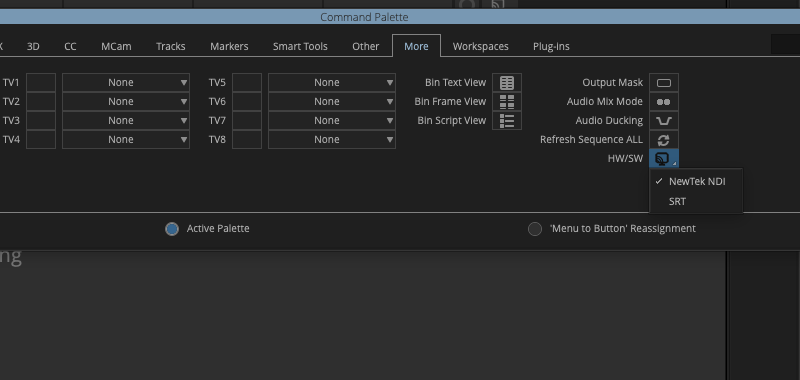The width and height of the screenshot is (800, 380).
Task: Click the Bin Text View icon
Action: coord(507,83)
